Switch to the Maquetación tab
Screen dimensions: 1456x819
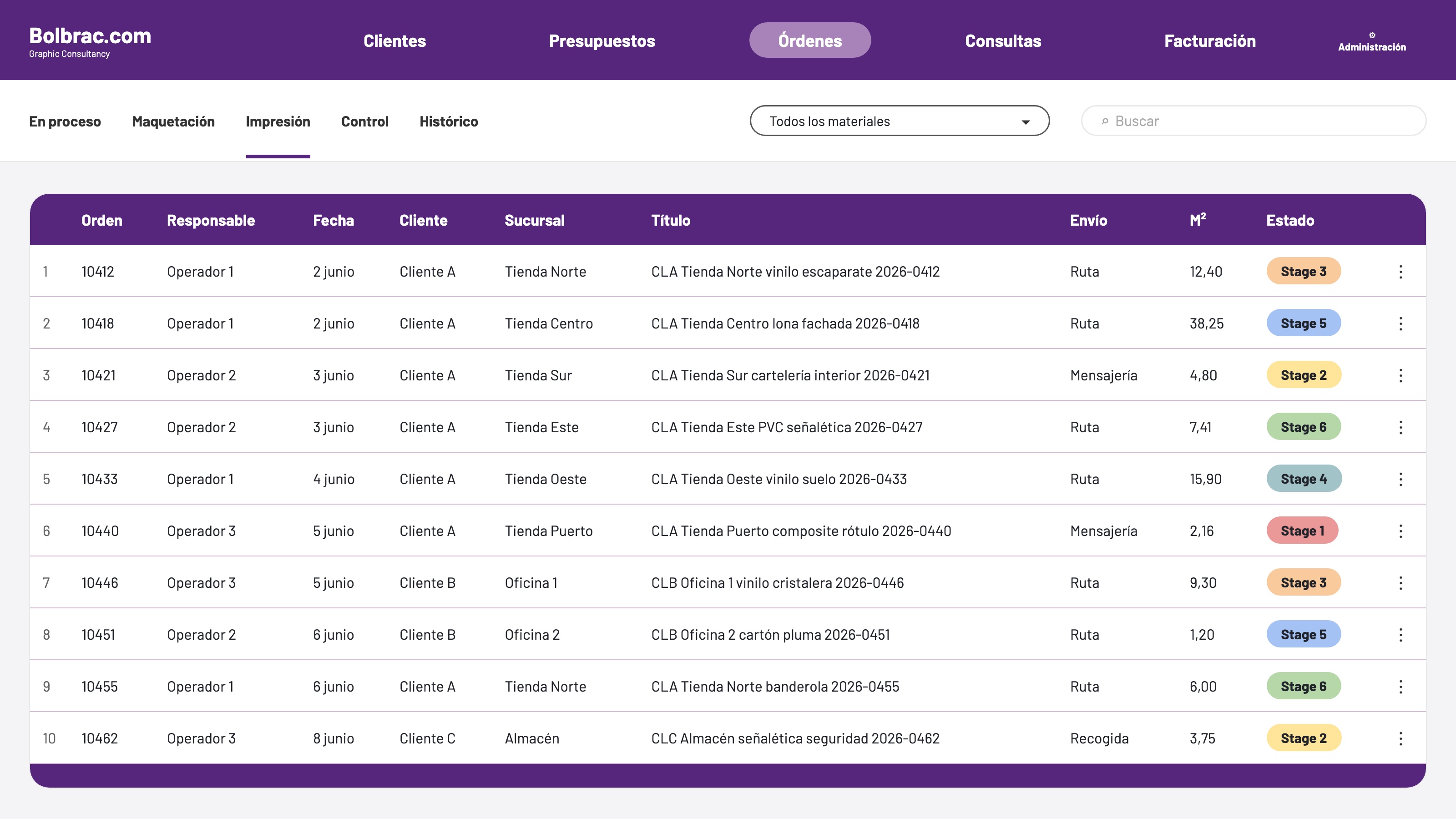173,121
